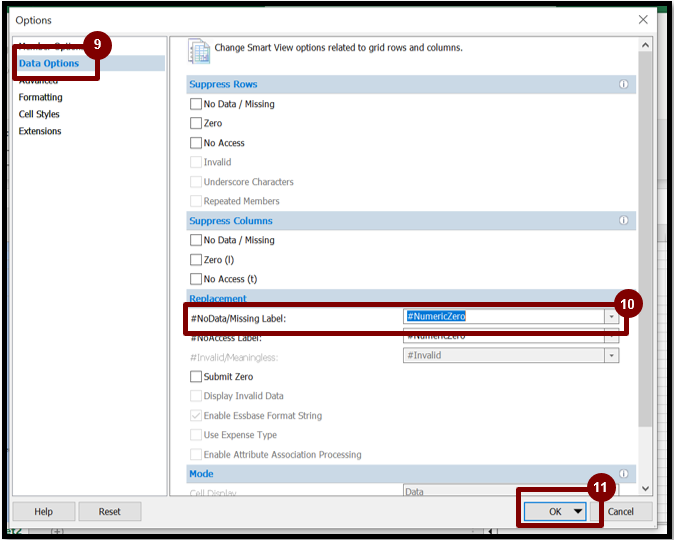This screenshot has width=674, height=540.
Task: Select Cell Styles in left pane
Action: tap(39, 114)
